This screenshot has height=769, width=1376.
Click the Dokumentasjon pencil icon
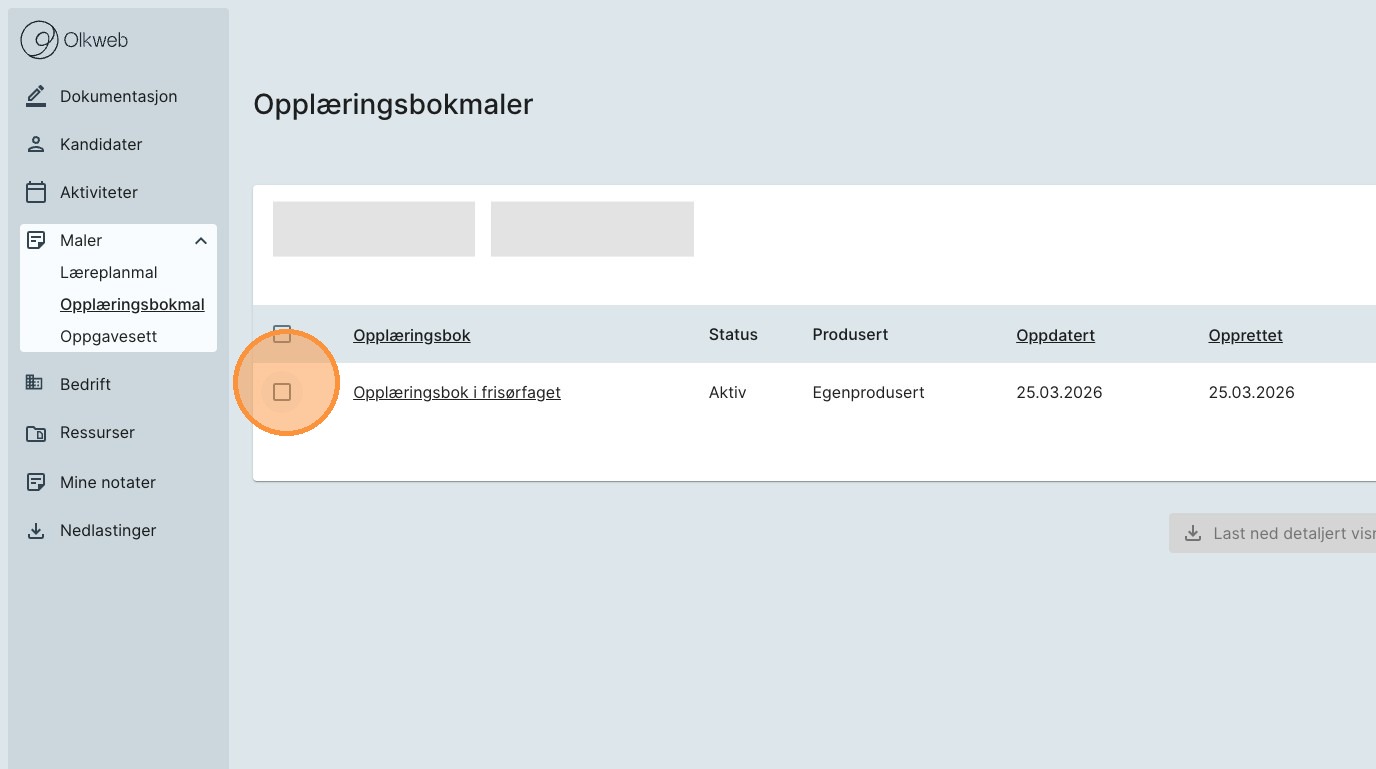pos(36,96)
